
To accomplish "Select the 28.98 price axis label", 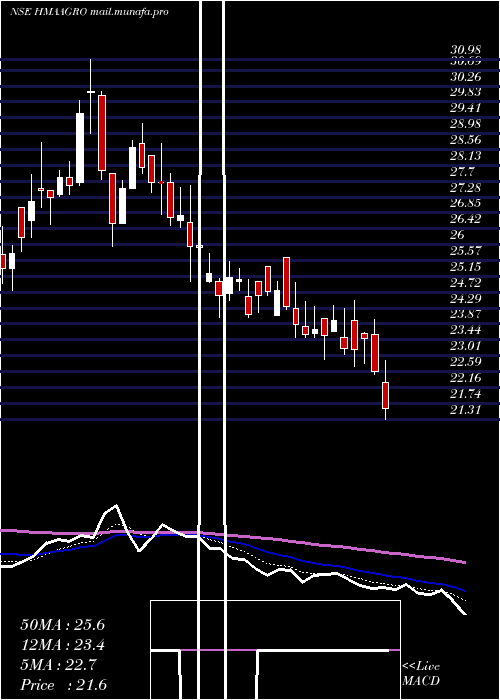I will pyautogui.click(x=466, y=124).
